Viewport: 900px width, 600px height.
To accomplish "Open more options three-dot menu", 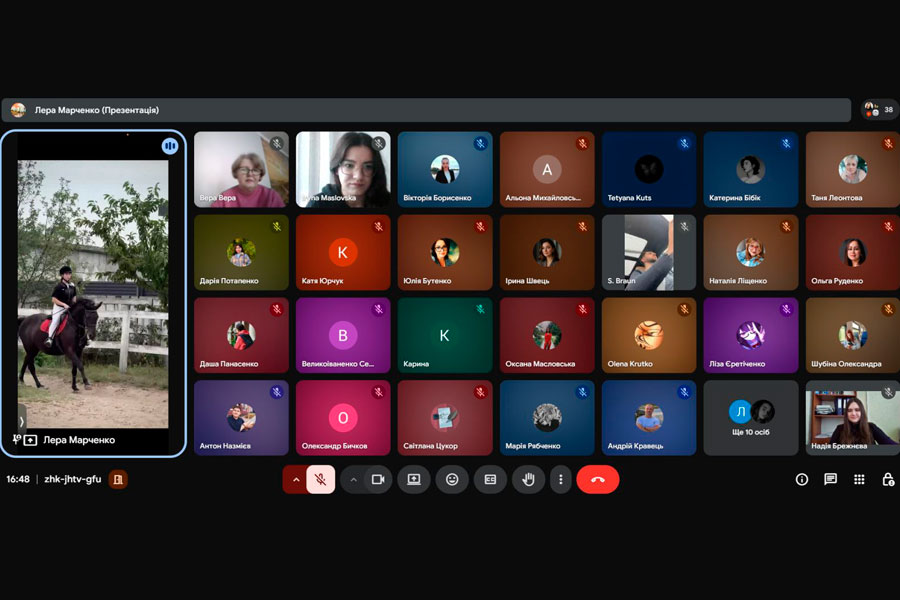I will (x=561, y=479).
